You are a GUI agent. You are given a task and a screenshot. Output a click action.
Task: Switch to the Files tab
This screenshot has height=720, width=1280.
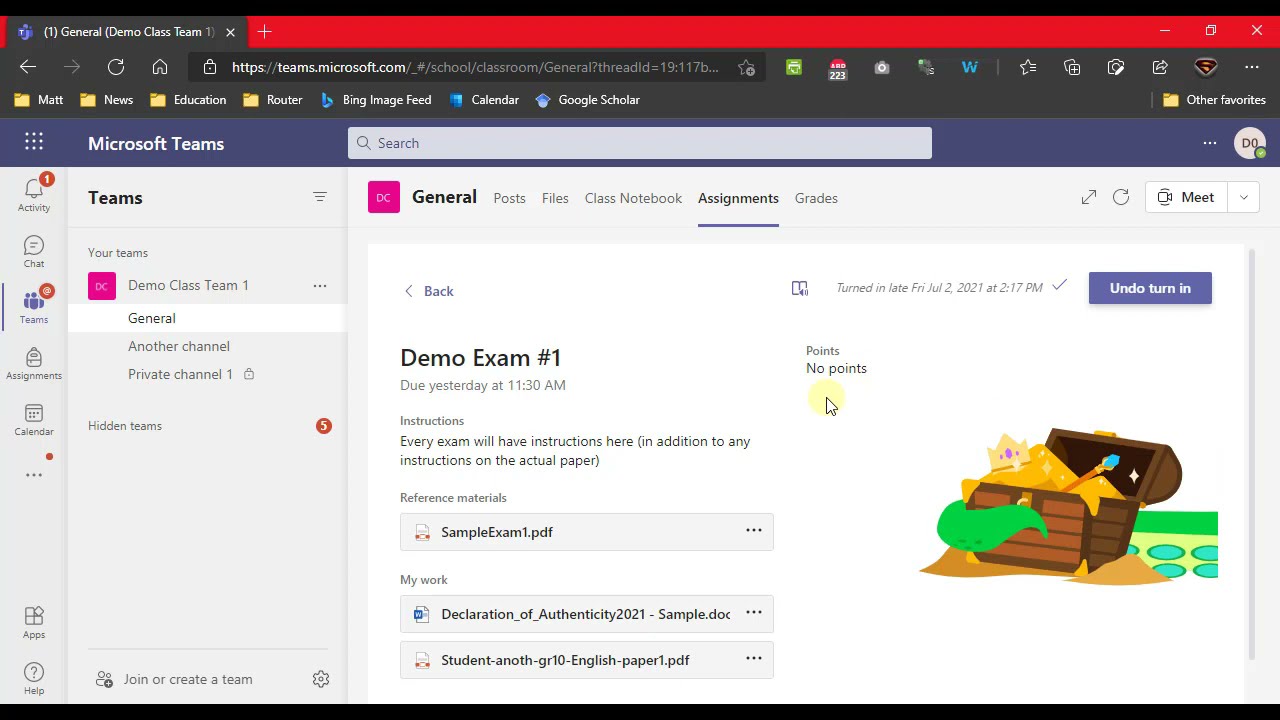[x=555, y=198]
